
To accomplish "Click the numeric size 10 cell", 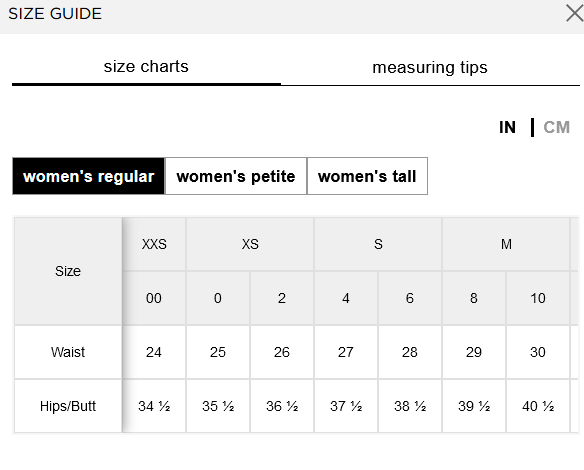I will pyautogui.click(x=538, y=298).
